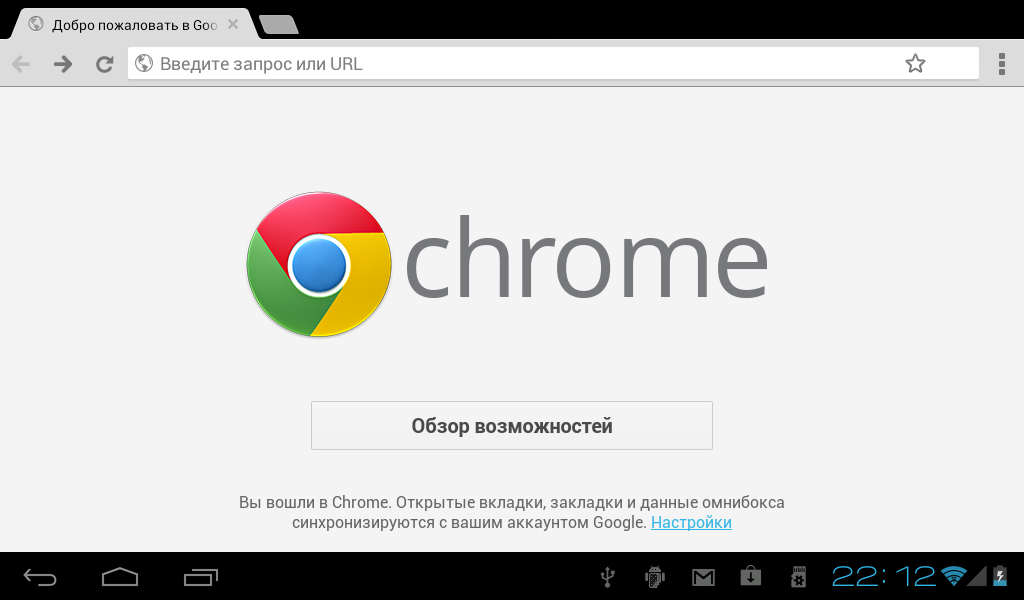
Task: Tap Android home navigation button
Action: (120, 577)
